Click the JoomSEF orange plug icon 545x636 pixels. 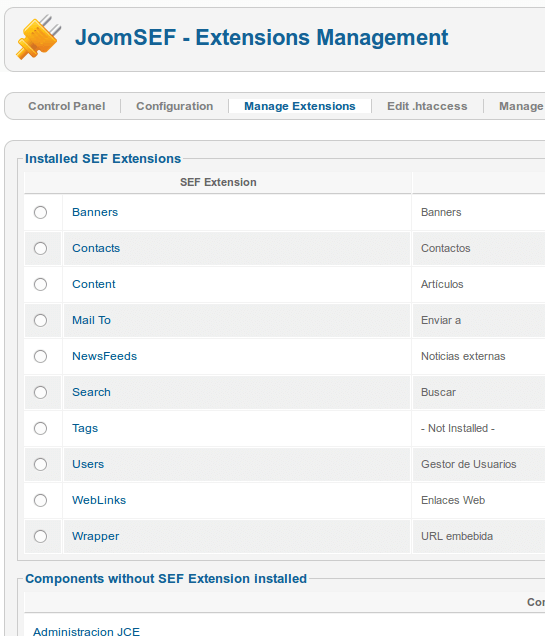pos(39,37)
